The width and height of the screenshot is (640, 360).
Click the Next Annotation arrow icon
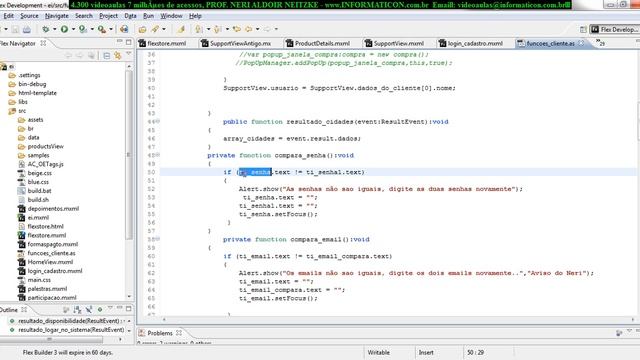(198, 29)
